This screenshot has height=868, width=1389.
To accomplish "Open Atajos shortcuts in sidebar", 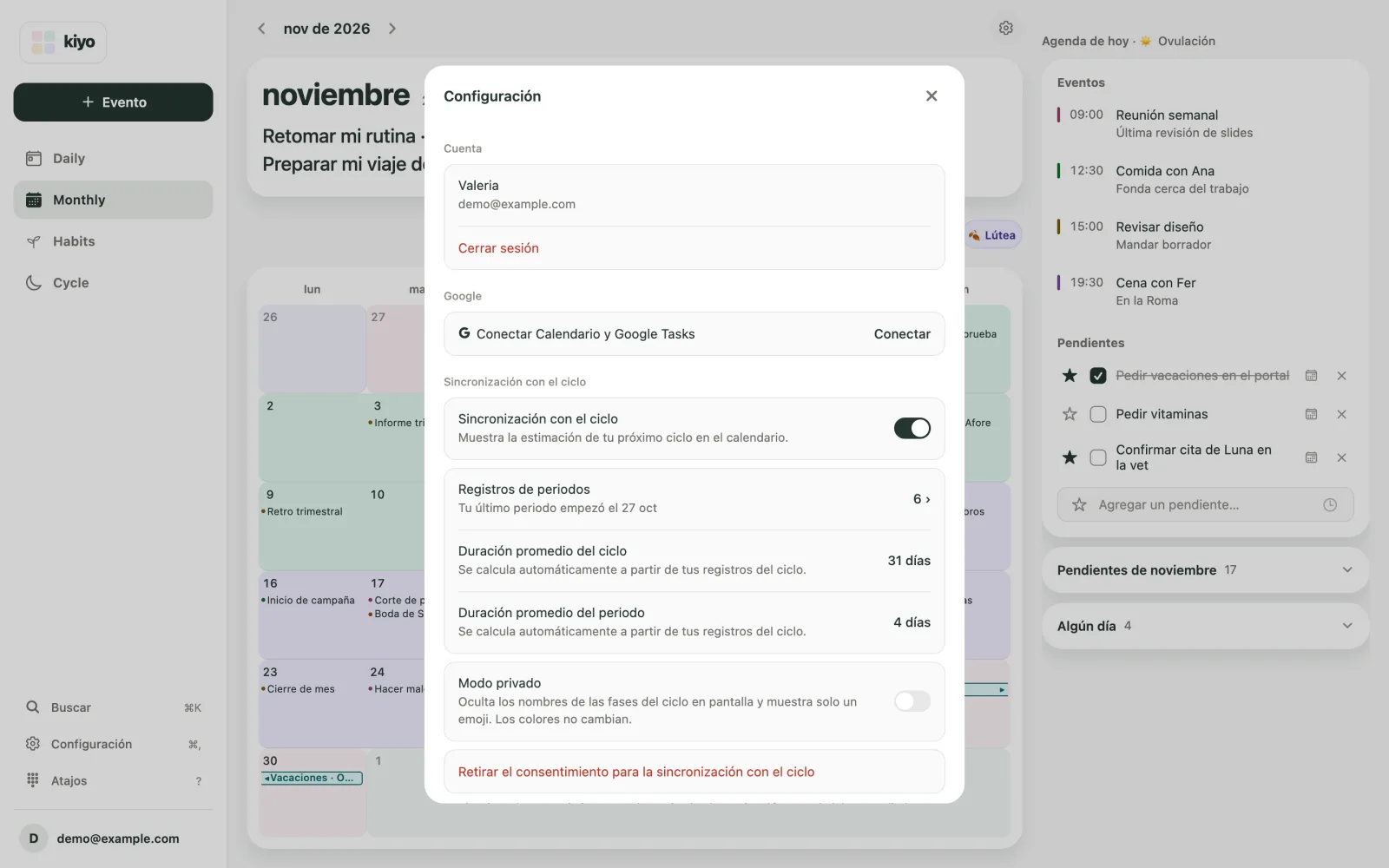I will (x=114, y=780).
